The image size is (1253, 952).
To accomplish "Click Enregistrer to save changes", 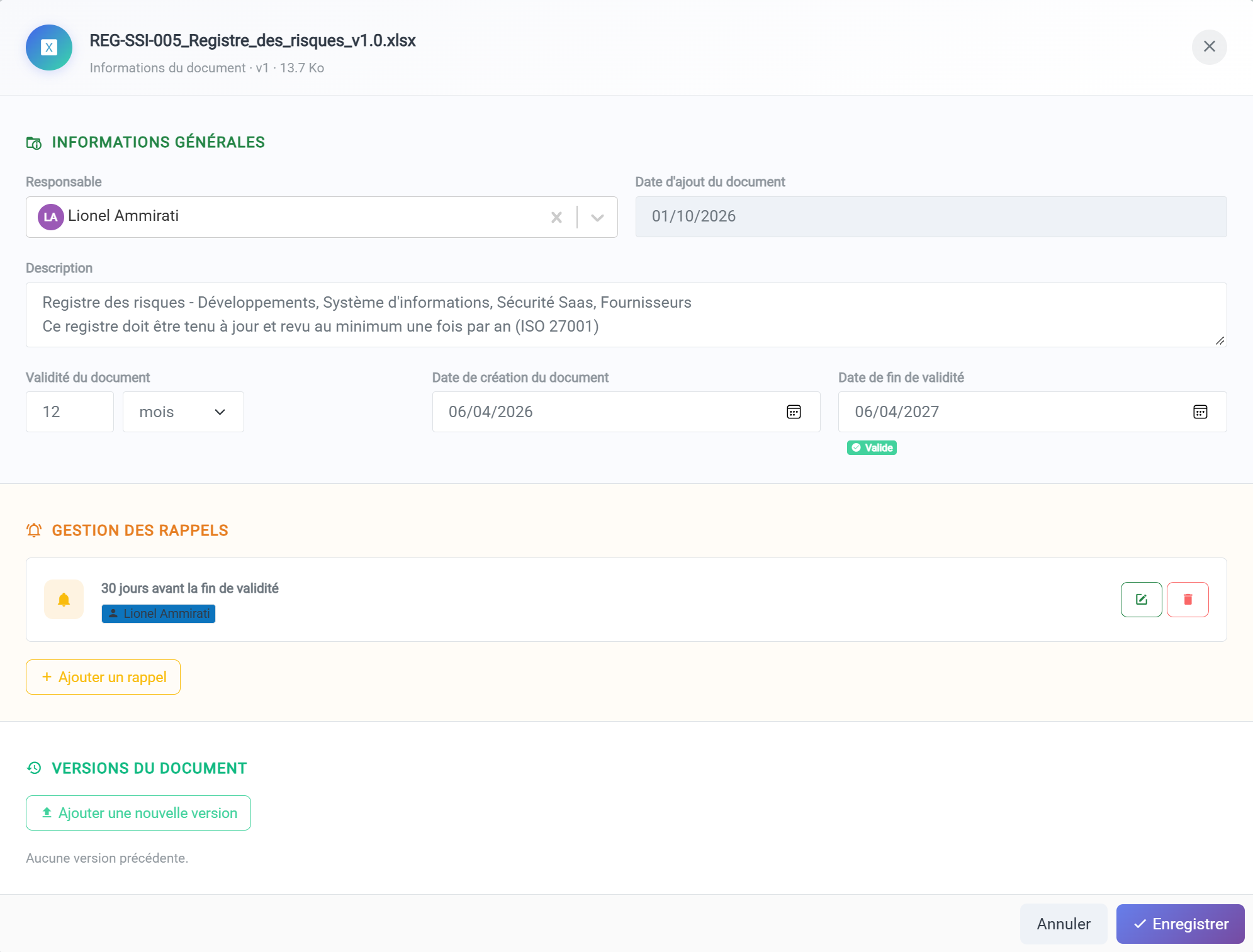I will click(x=1180, y=924).
